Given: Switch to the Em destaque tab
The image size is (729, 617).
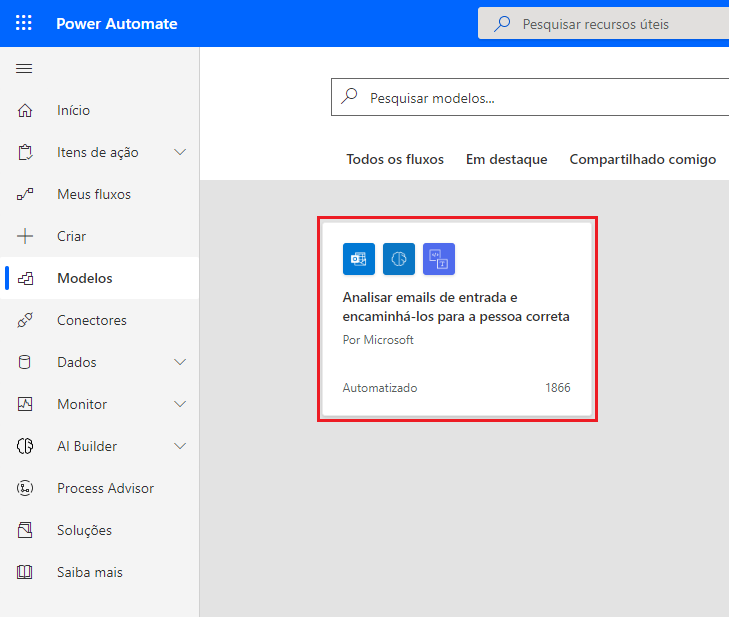Looking at the screenshot, I should pos(507,159).
